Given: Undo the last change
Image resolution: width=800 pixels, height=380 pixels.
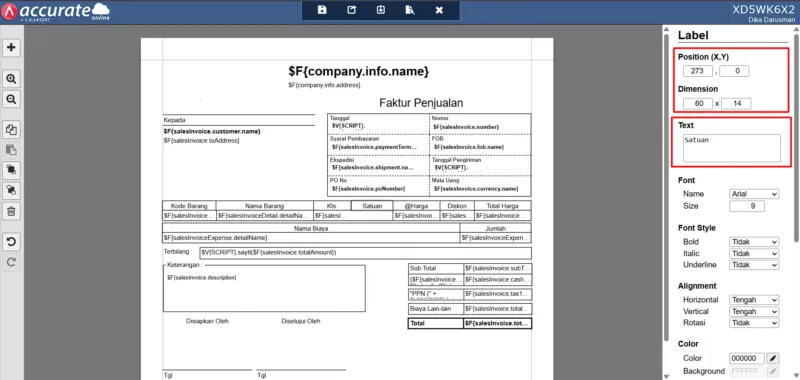Looking at the screenshot, I should (11, 242).
